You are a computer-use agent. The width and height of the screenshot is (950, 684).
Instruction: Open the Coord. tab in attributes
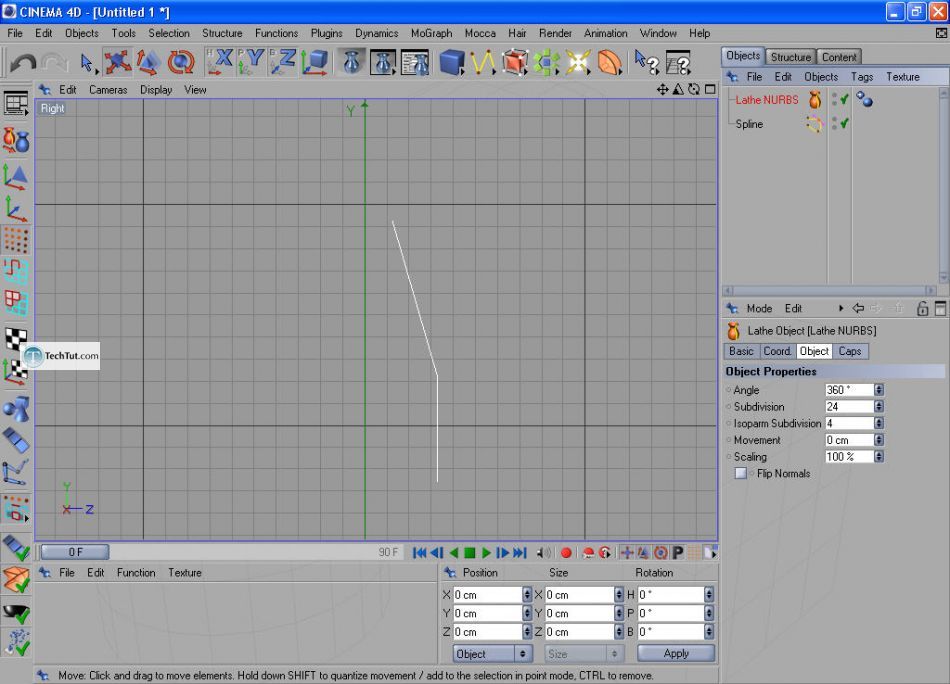(777, 351)
